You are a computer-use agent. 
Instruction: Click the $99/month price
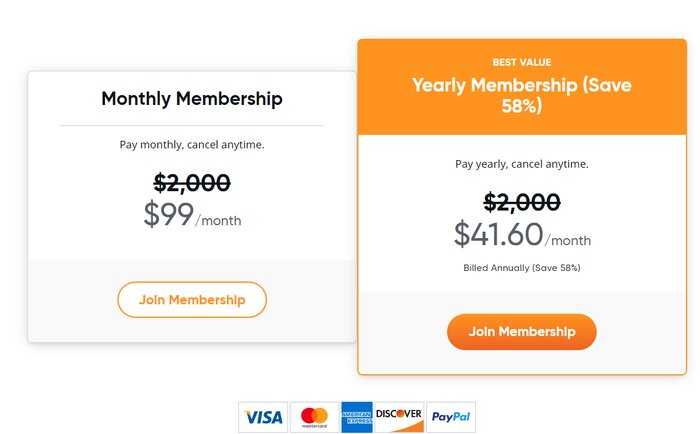point(192,214)
